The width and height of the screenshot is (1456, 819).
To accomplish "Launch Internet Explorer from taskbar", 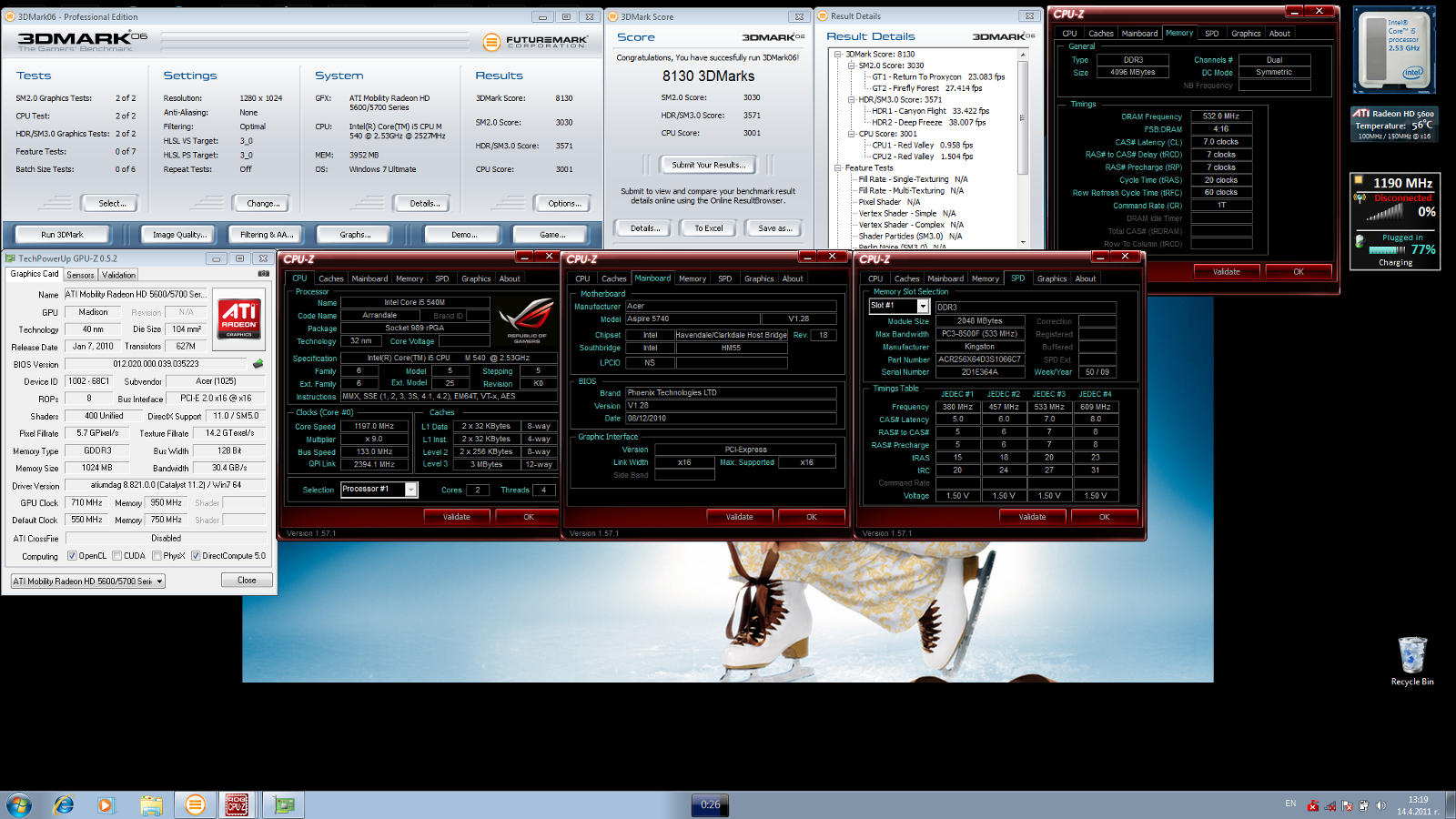I will 64,804.
